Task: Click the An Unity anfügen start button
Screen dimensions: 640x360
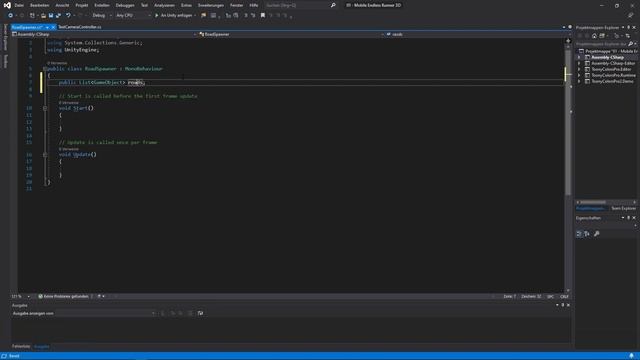Action: click(x=173, y=16)
